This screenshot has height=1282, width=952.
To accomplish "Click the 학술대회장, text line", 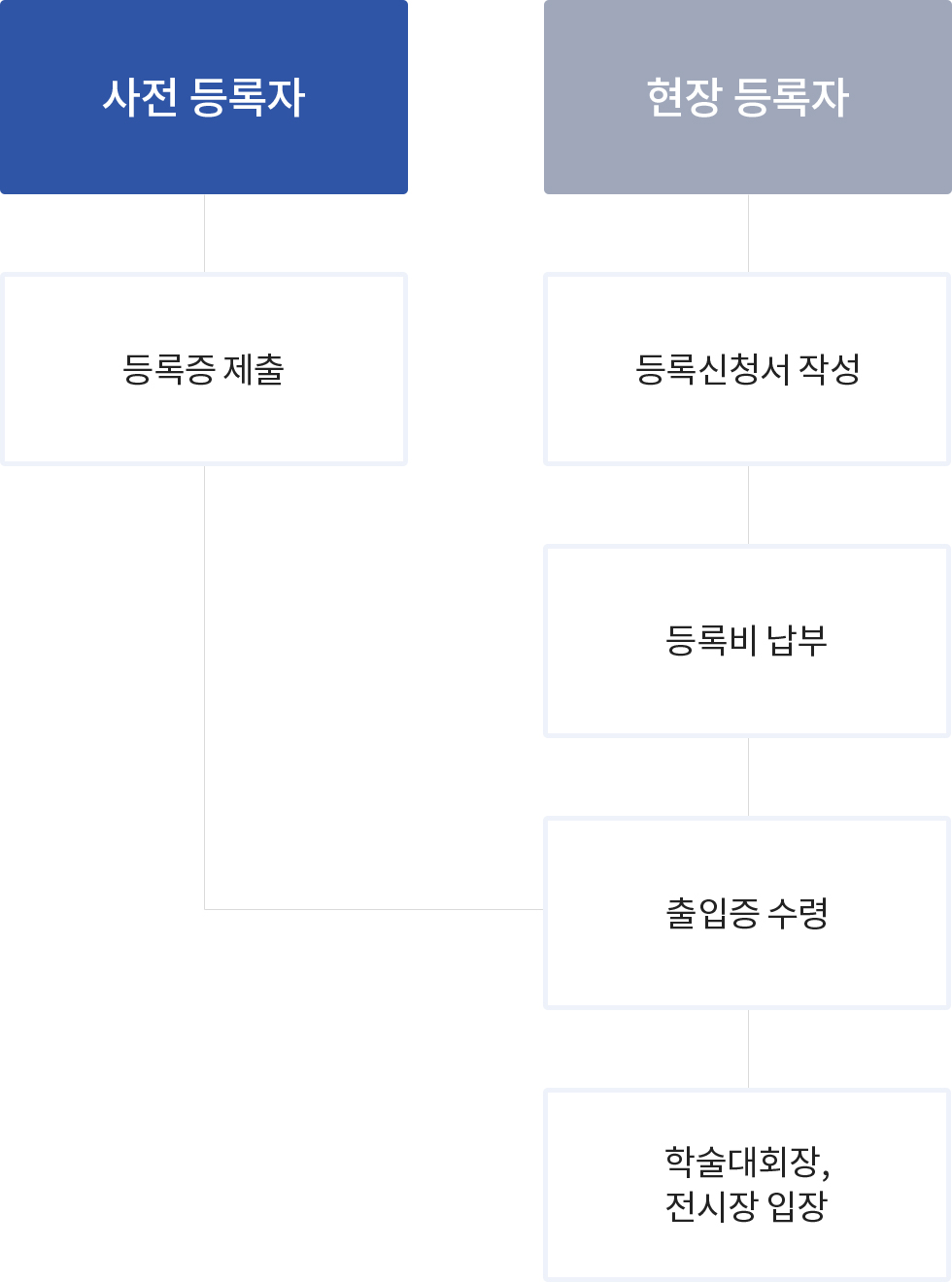I will point(747,1162).
